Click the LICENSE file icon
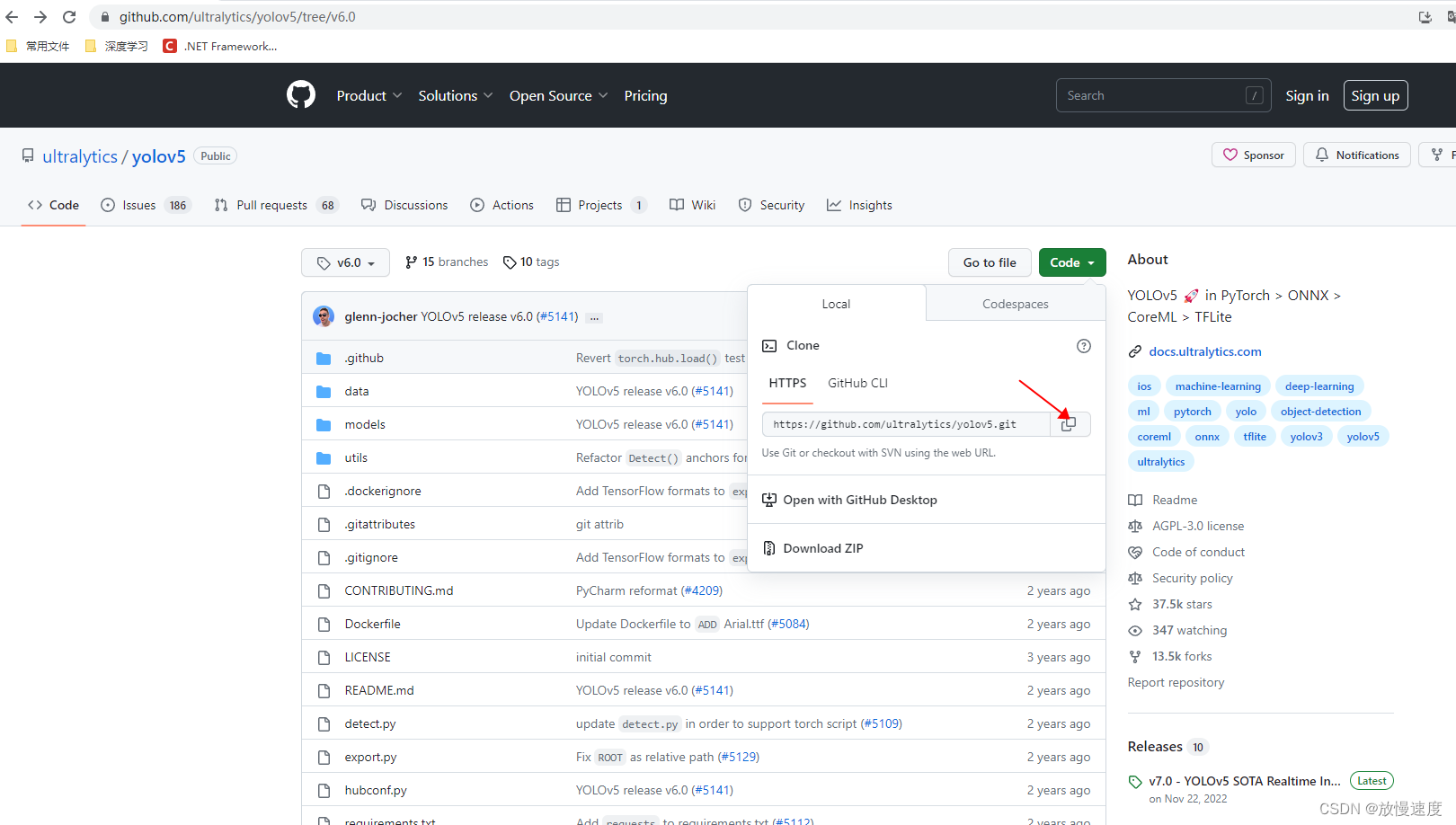 point(324,658)
